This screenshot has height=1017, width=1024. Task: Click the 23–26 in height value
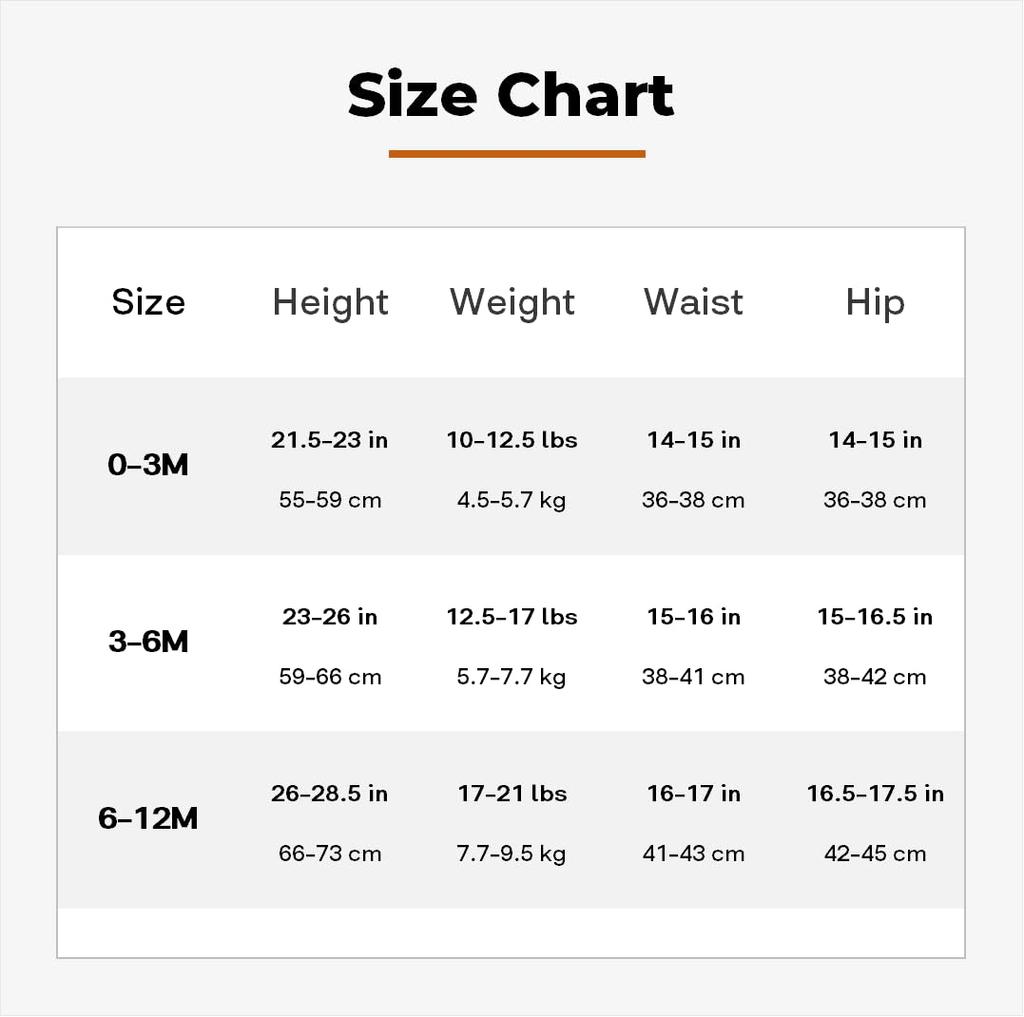coord(330,617)
